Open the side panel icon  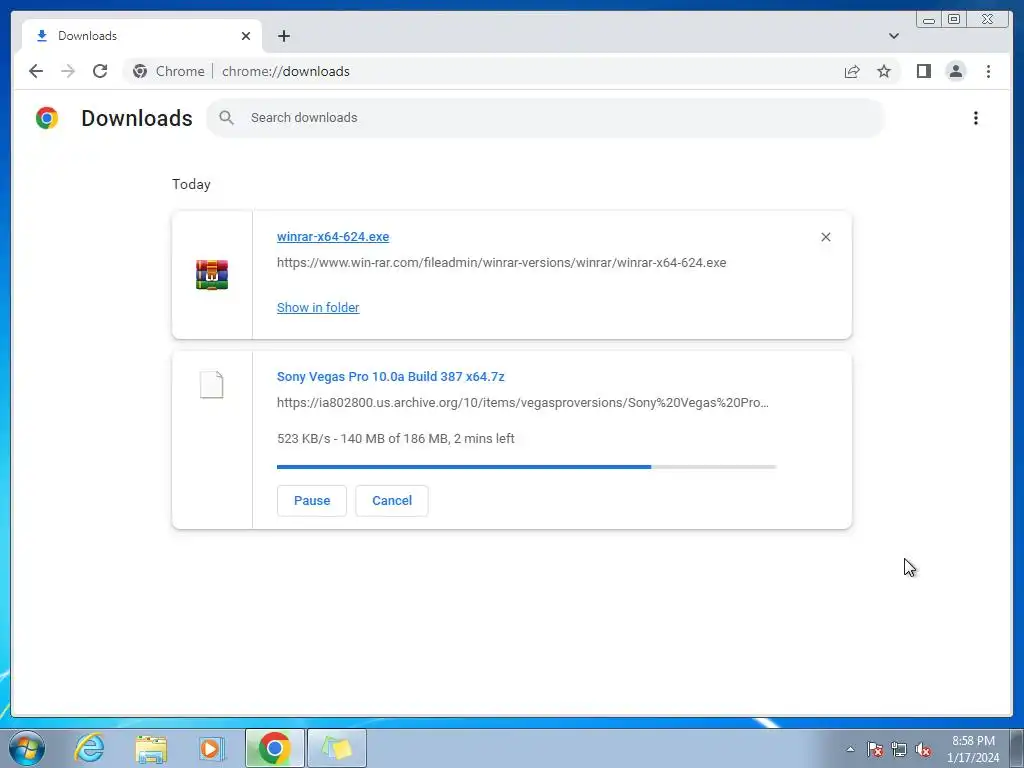tap(923, 71)
